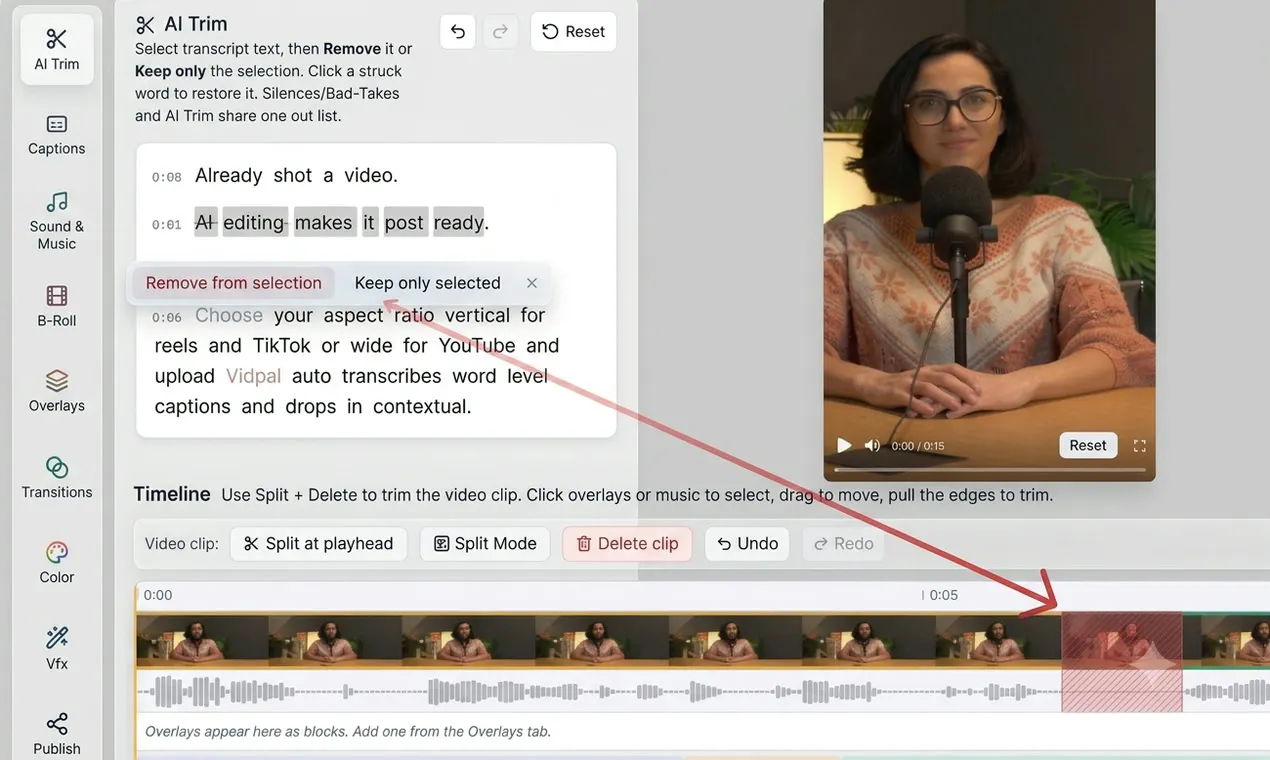Click the 0:05 mark on the timeline ruler
Image resolution: width=1270 pixels, height=760 pixels.
click(x=943, y=595)
